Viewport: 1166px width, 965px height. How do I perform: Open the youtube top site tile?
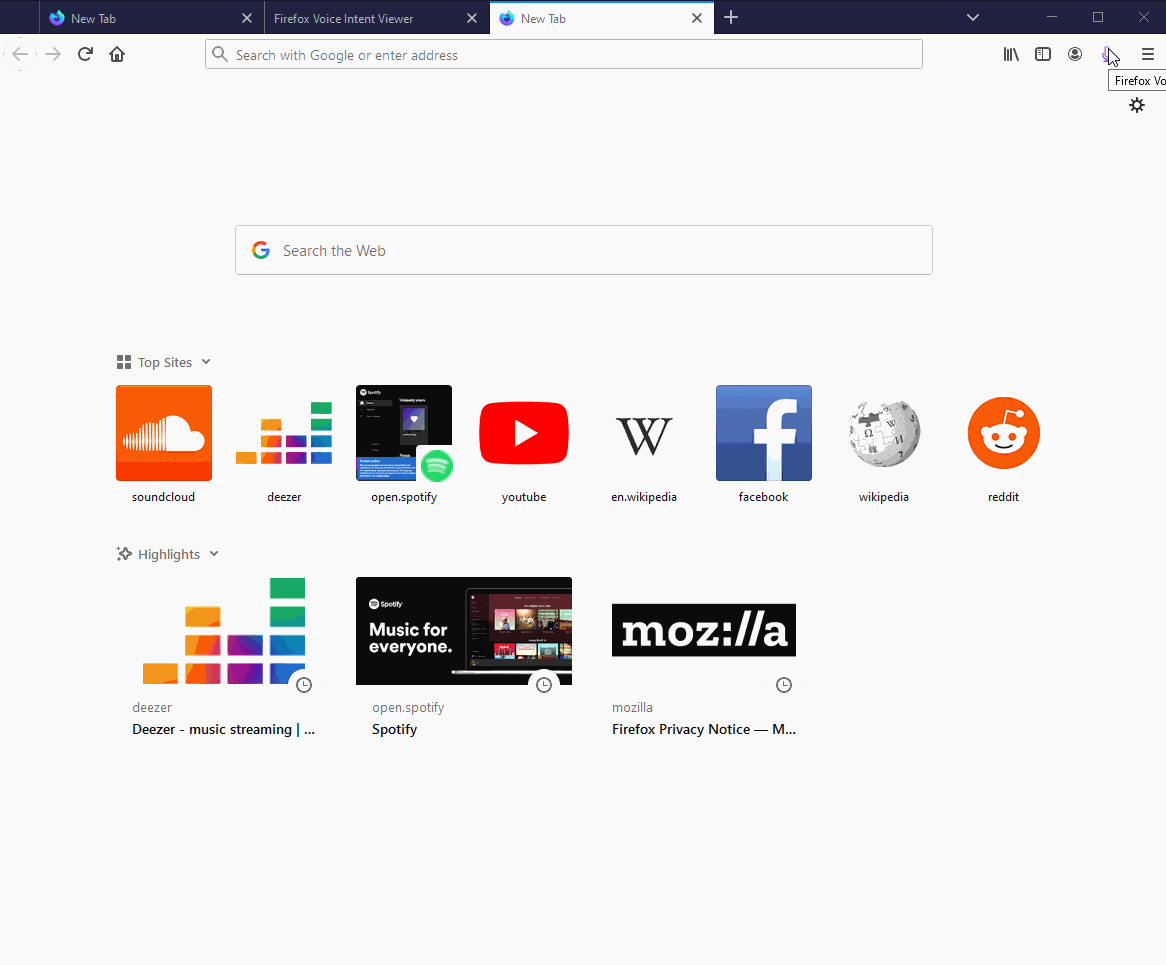524,433
